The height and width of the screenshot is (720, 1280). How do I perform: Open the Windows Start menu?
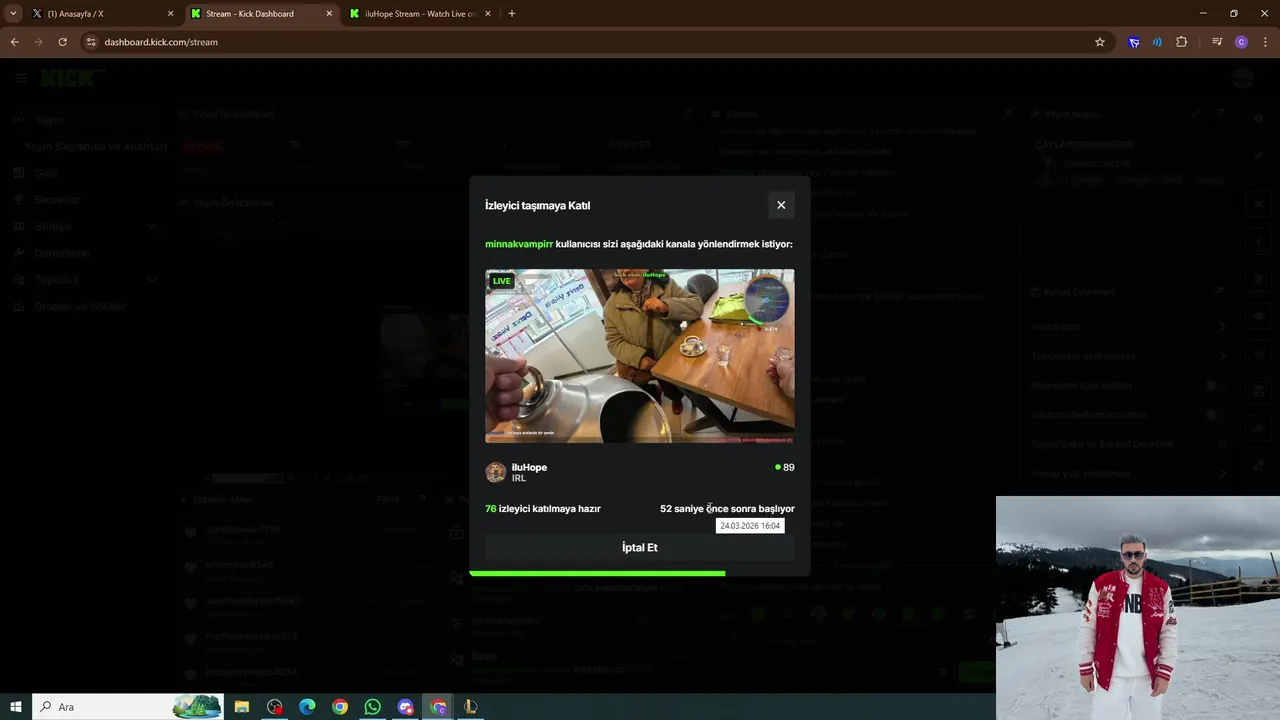[x=16, y=707]
